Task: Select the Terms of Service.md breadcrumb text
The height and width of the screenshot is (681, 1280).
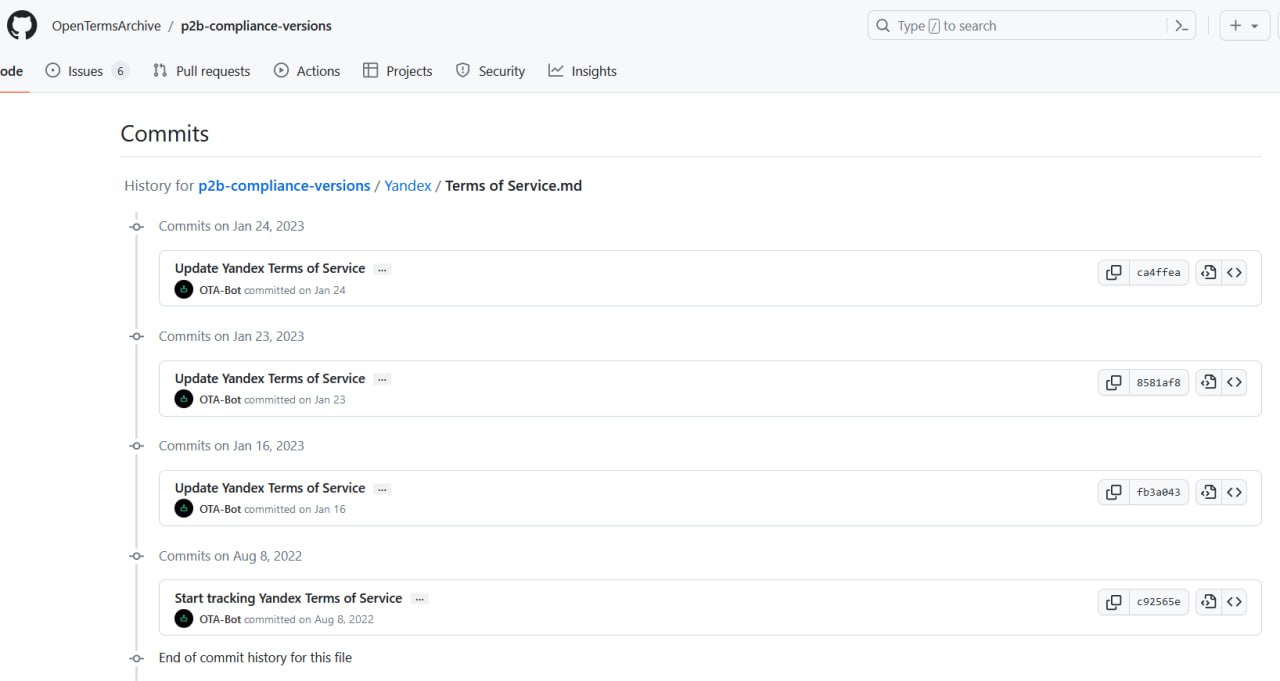Action: 513,186
